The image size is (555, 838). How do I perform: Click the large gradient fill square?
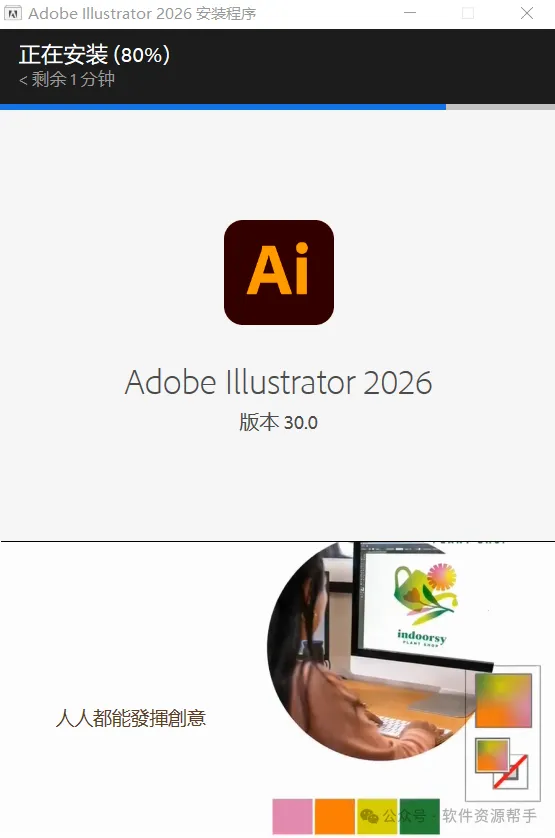[x=503, y=700]
